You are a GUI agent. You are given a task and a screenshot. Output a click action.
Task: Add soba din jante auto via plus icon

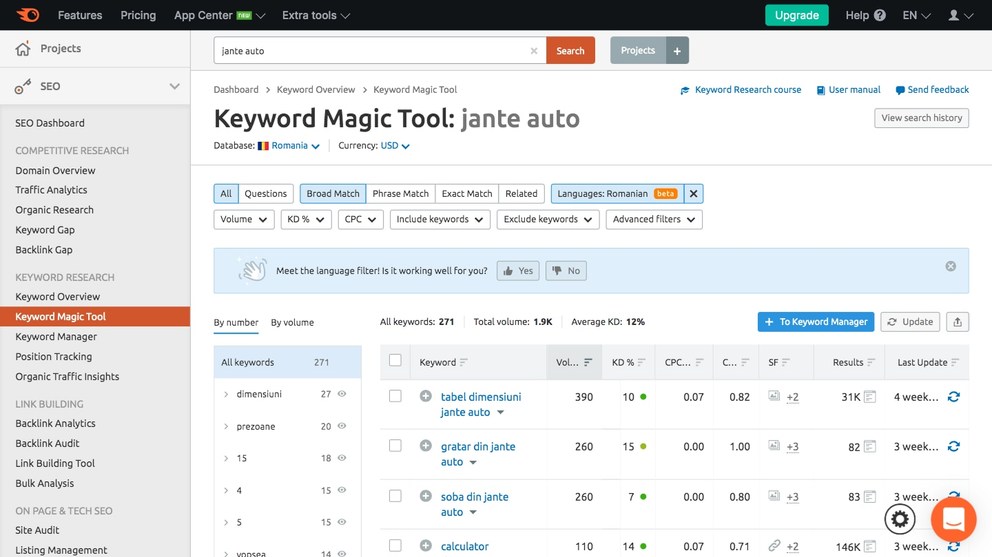tap(426, 496)
